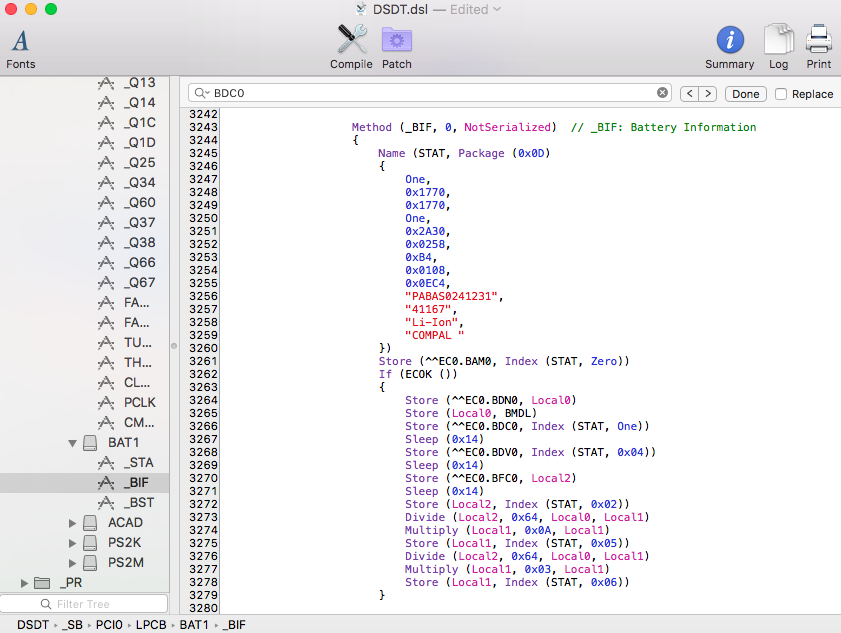Open the Log viewer
The image size is (841, 633).
[x=778, y=47]
